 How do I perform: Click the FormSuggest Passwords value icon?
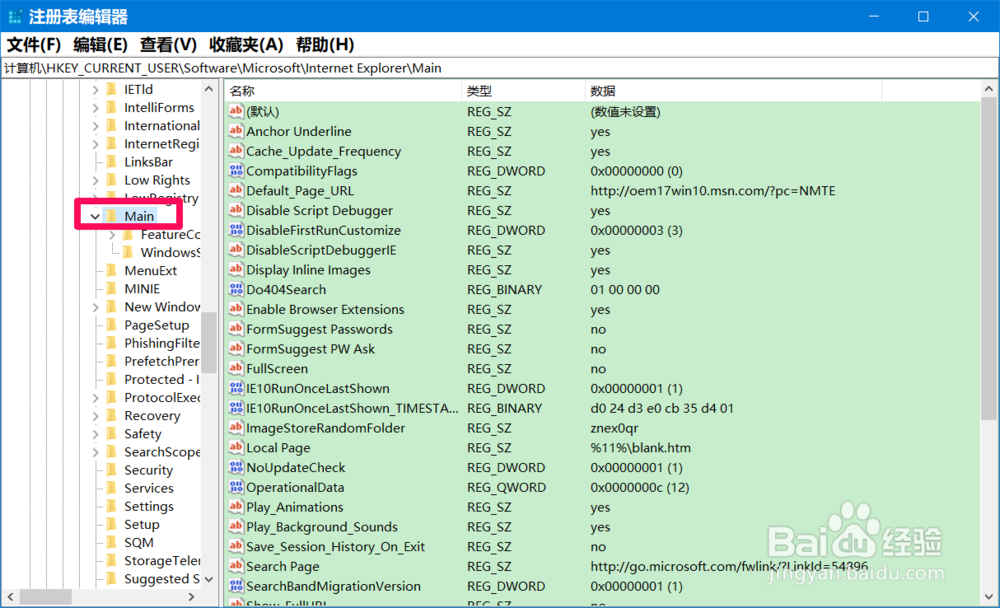pyautogui.click(x=236, y=329)
